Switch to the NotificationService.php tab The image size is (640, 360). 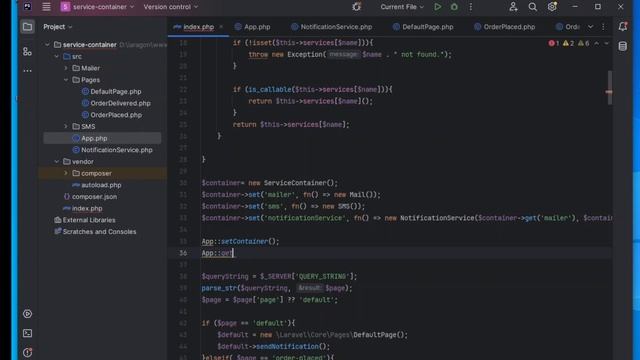(331, 27)
